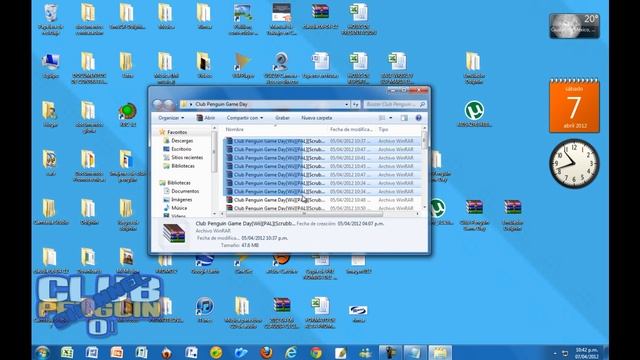Image resolution: width=640 pixels, height=360 pixels.
Task: Open Escritorio in the navigation pane
Action: click(x=181, y=149)
